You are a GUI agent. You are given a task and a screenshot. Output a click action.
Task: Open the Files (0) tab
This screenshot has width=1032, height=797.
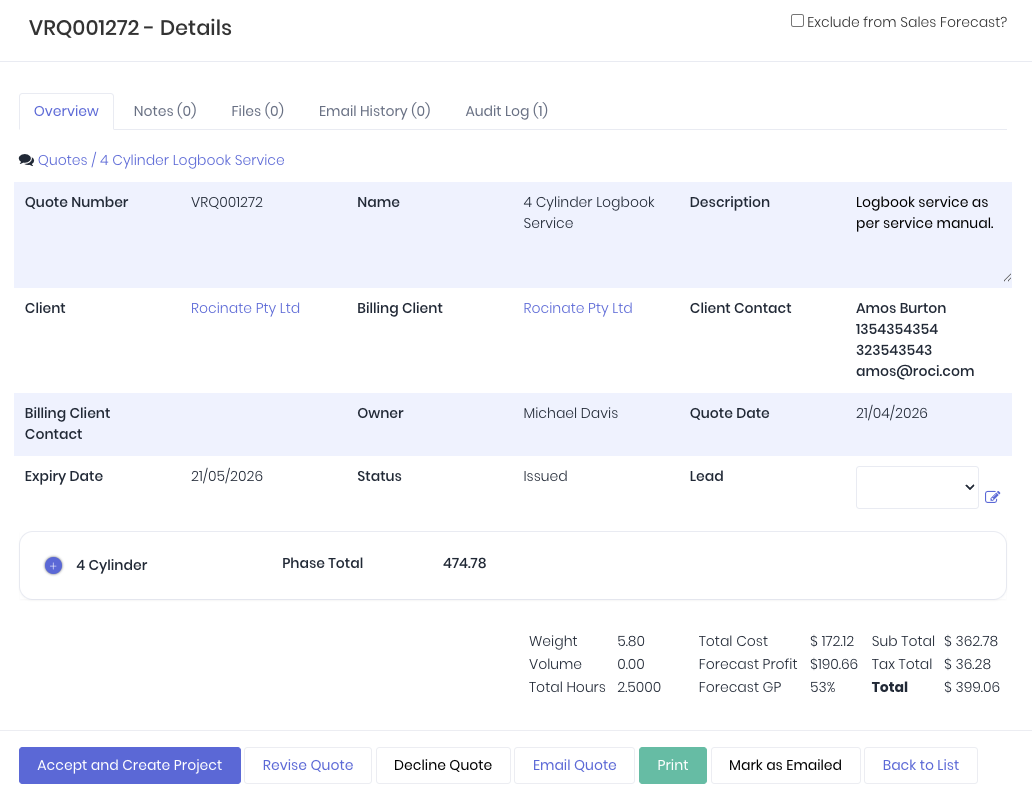(x=257, y=111)
